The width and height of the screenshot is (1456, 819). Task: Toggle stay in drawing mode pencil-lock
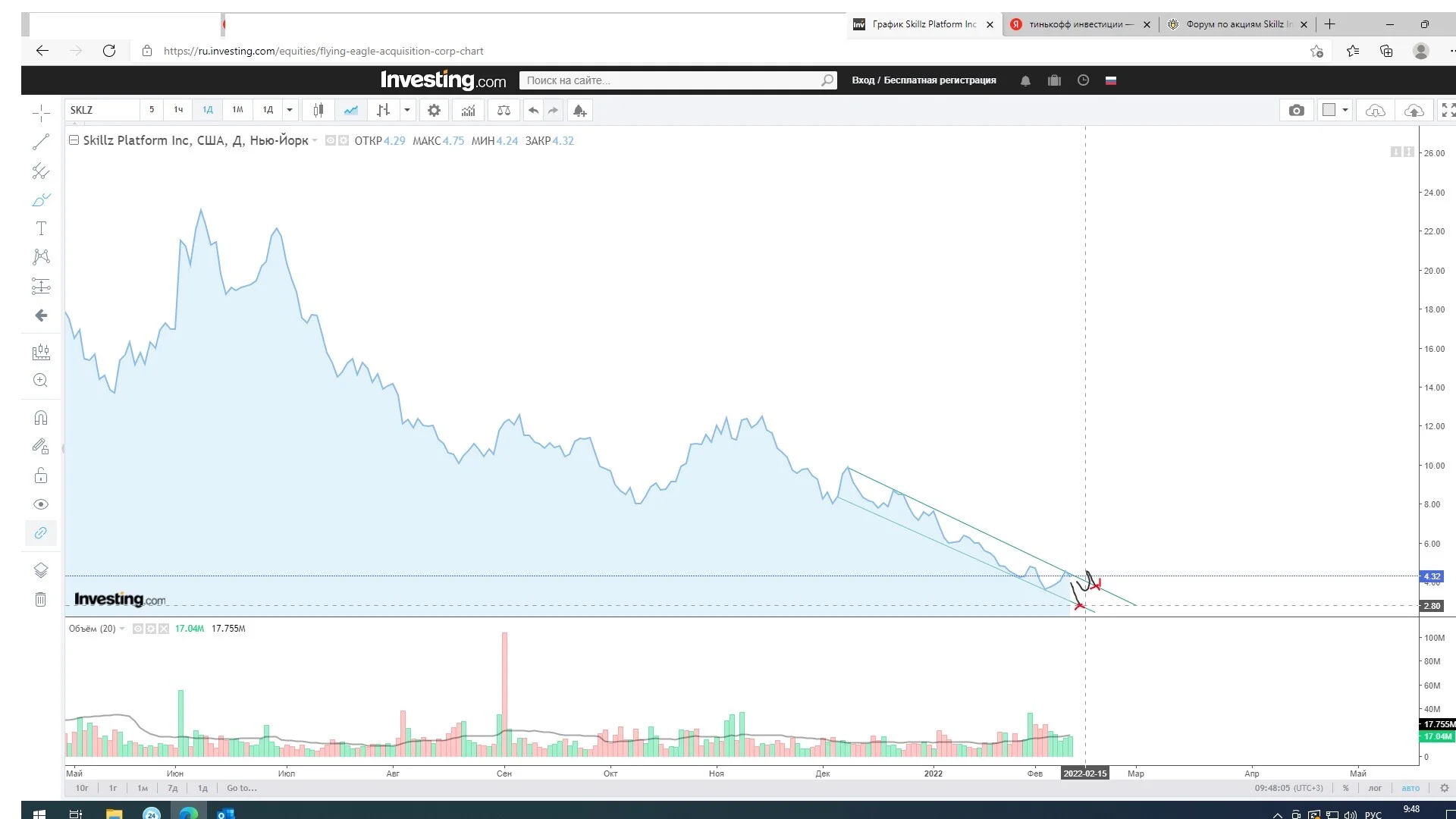pos(41,447)
